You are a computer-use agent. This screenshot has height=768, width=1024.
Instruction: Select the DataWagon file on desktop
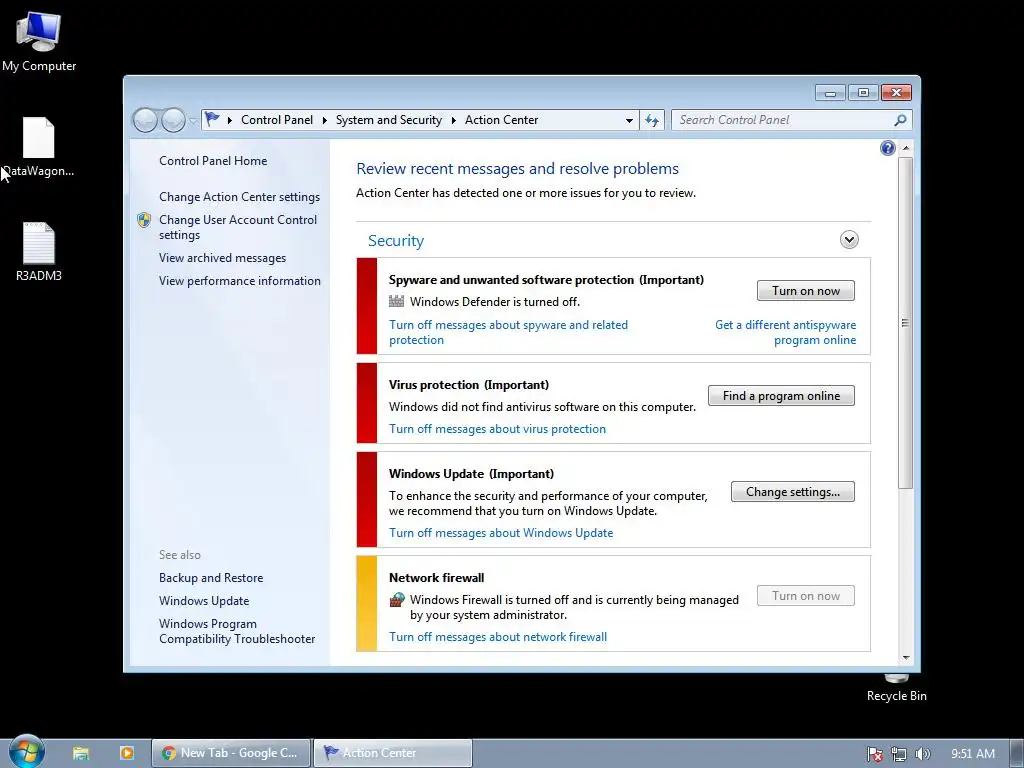tap(39, 147)
